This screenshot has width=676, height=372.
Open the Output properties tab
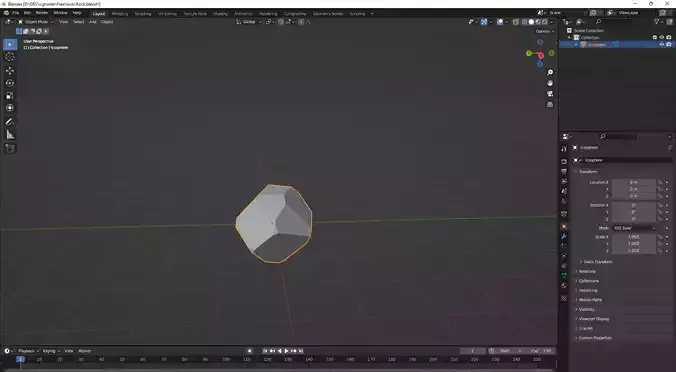(564, 172)
